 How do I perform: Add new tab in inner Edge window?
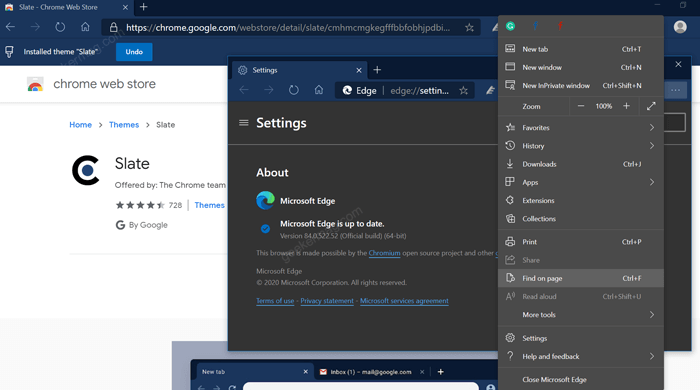click(377, 70)
